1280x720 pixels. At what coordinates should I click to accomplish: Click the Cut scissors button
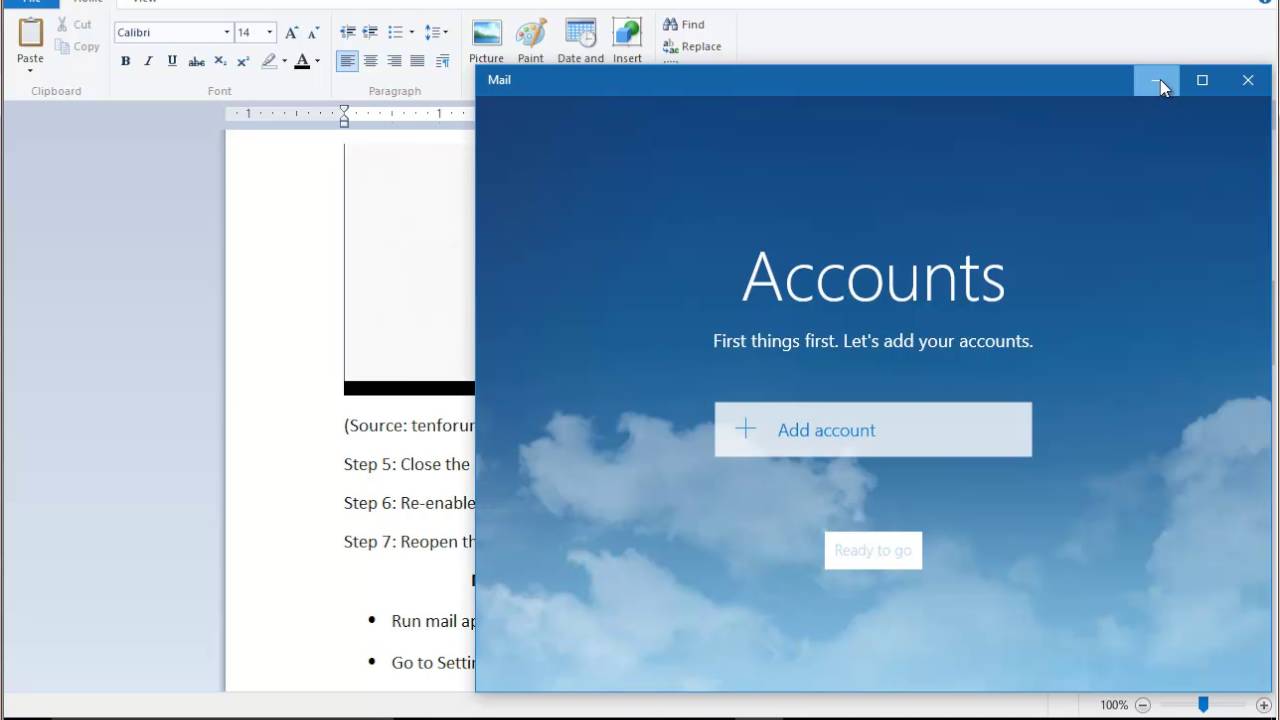pos(74,24)
